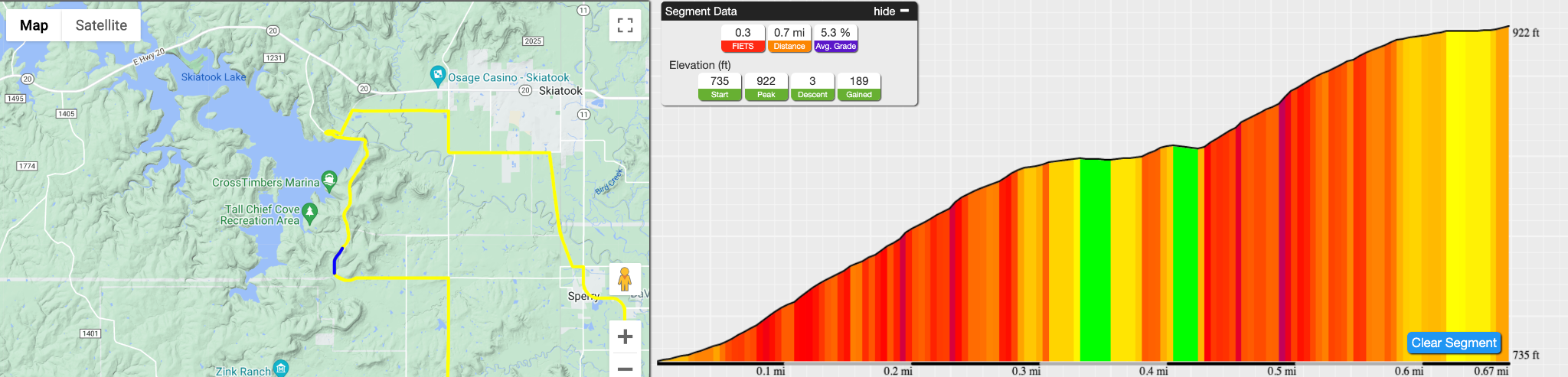This screenshot has width=1568, height=377.
Task: Select the Distance value box
Action: tap(789, 38)
